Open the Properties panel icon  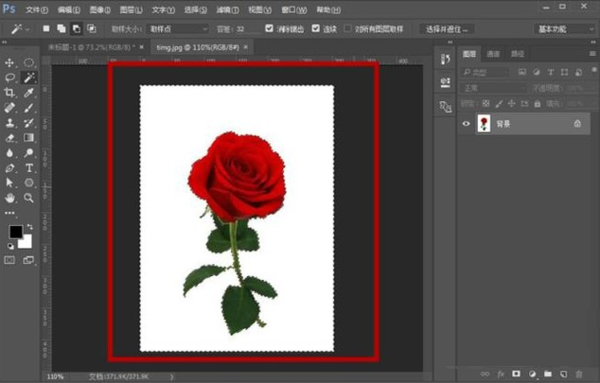pos(445,83)
